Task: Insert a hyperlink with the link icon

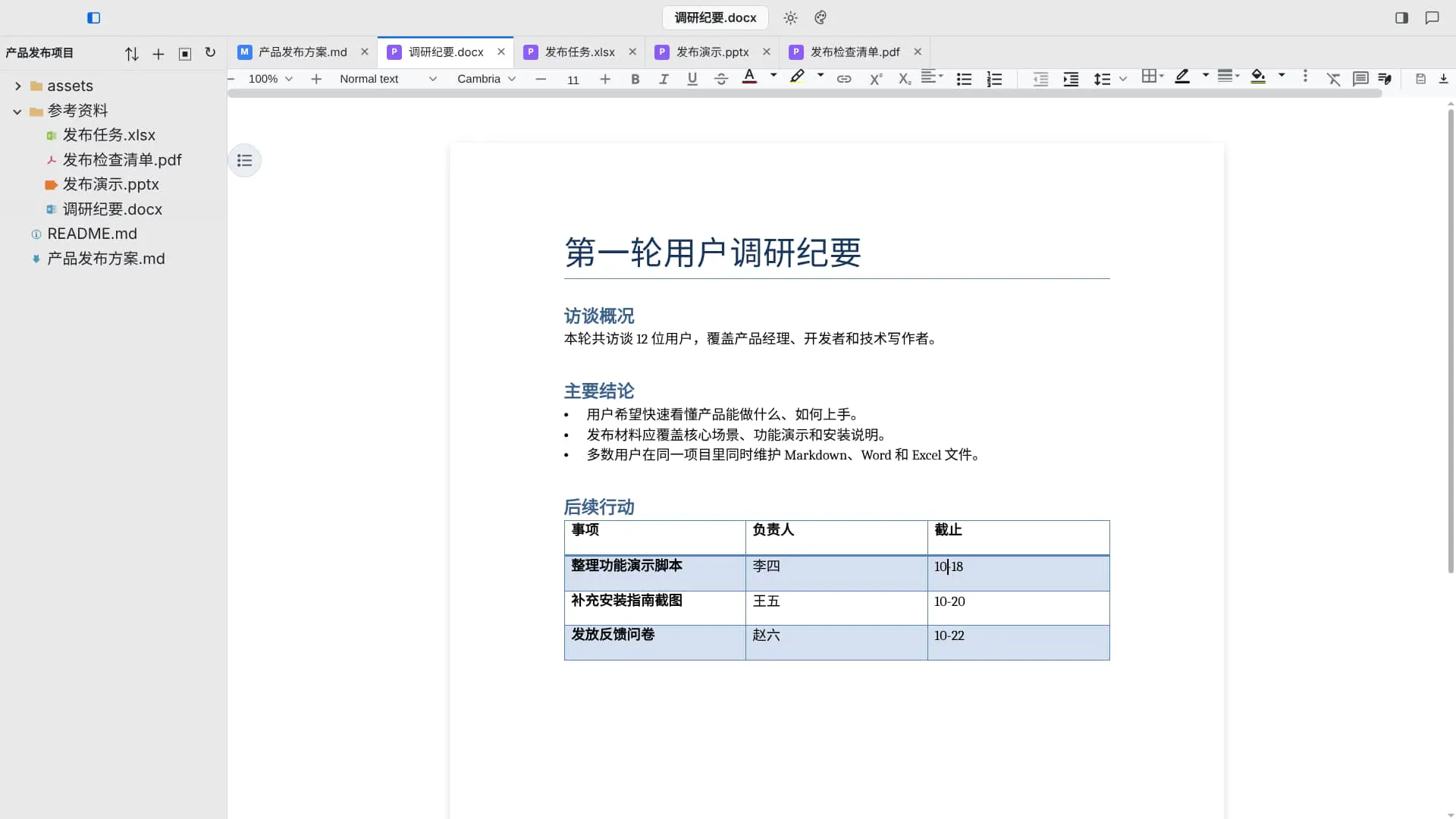Action: coord(844,79)
